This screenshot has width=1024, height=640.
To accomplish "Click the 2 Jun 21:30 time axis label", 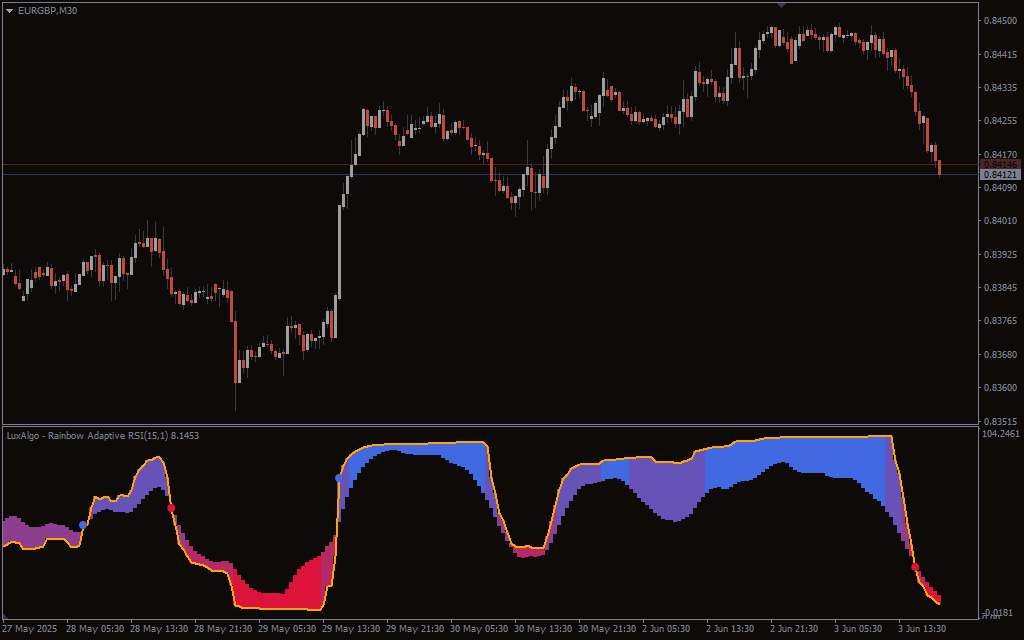I will click(x=795, y=629).
